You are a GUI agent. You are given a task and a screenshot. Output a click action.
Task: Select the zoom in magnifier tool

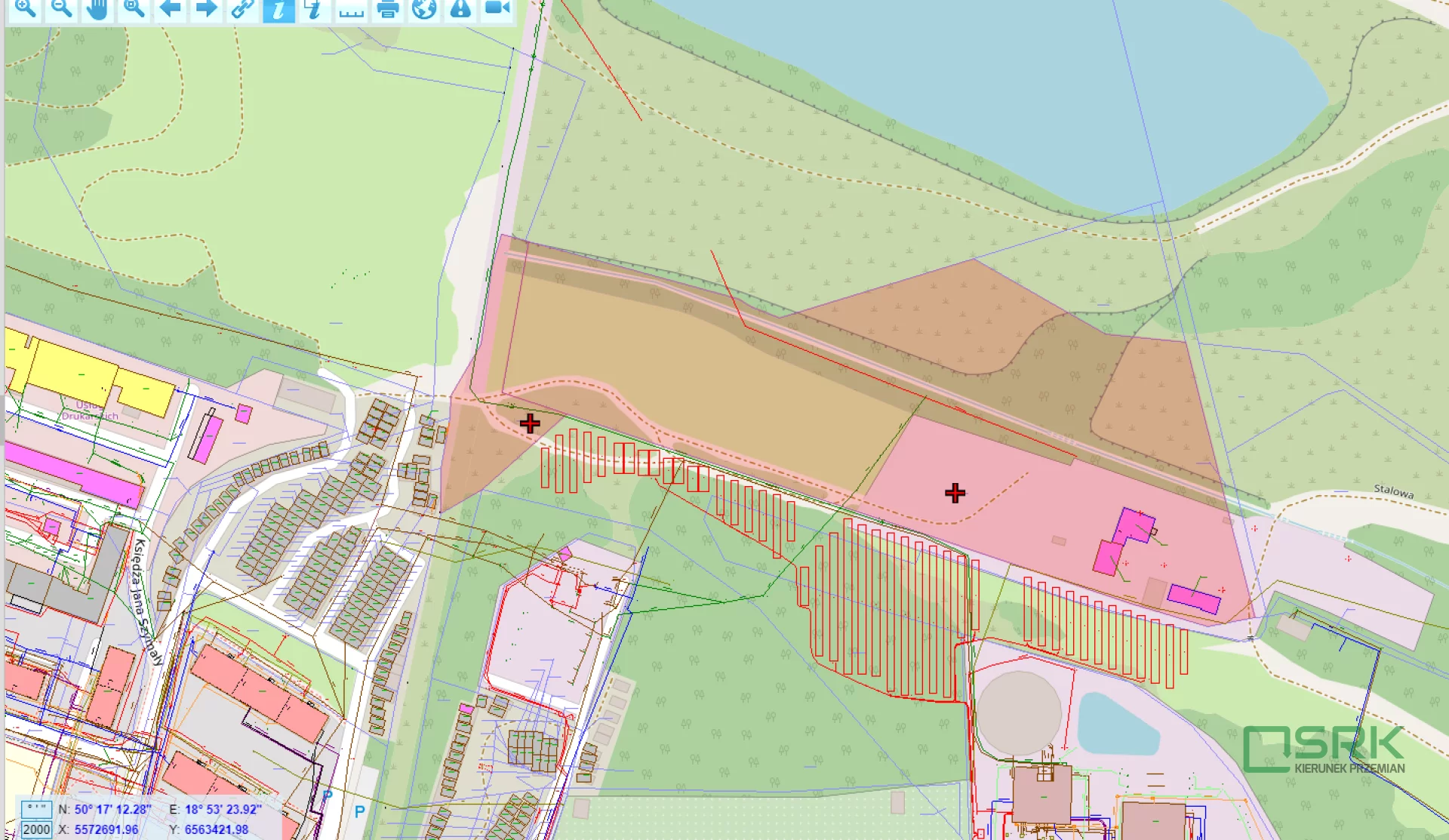tap(25, 9)
